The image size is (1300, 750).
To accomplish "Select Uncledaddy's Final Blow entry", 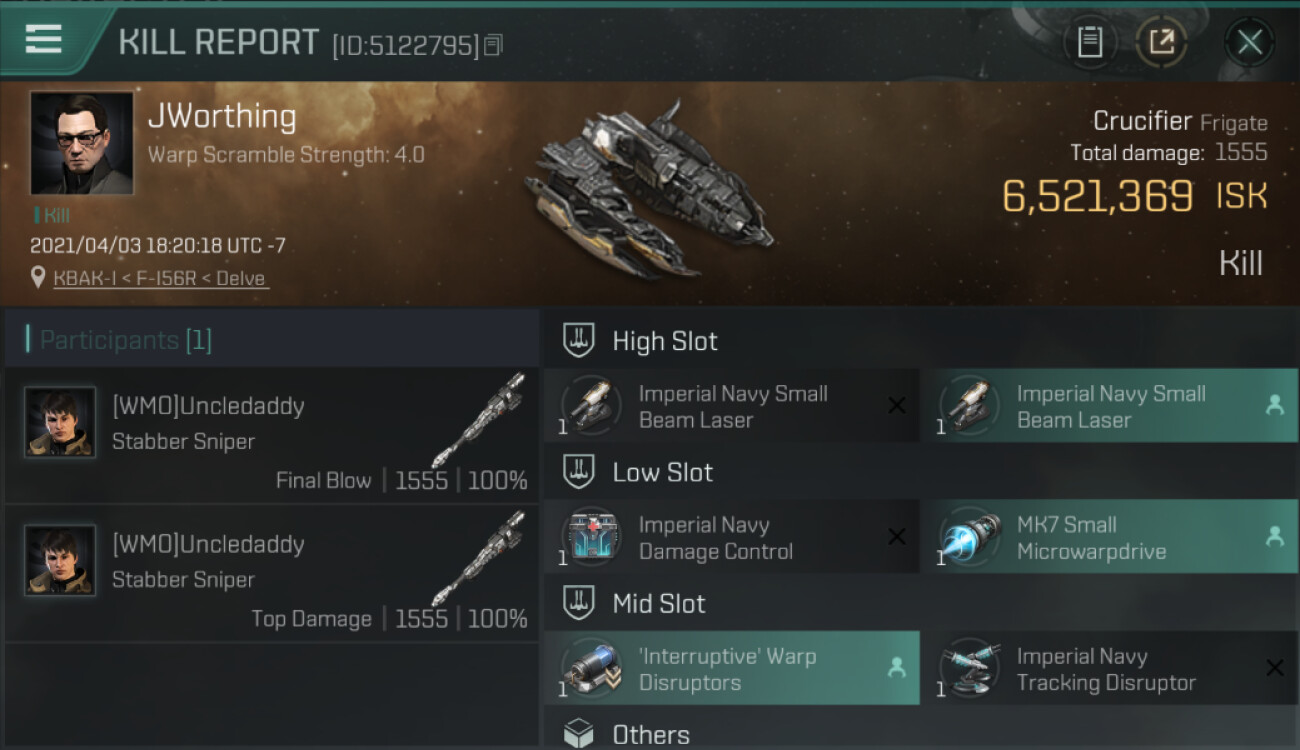I will (271, 436).
